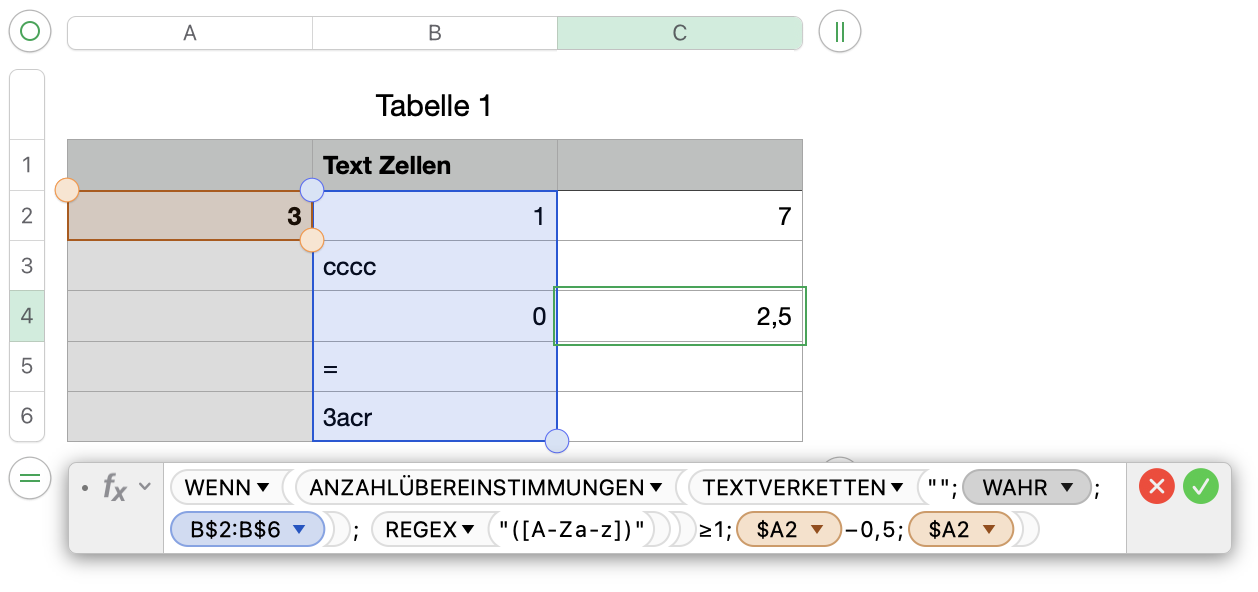
Task: Open the first $A2 reference options
Action: [x=818, y=530]
